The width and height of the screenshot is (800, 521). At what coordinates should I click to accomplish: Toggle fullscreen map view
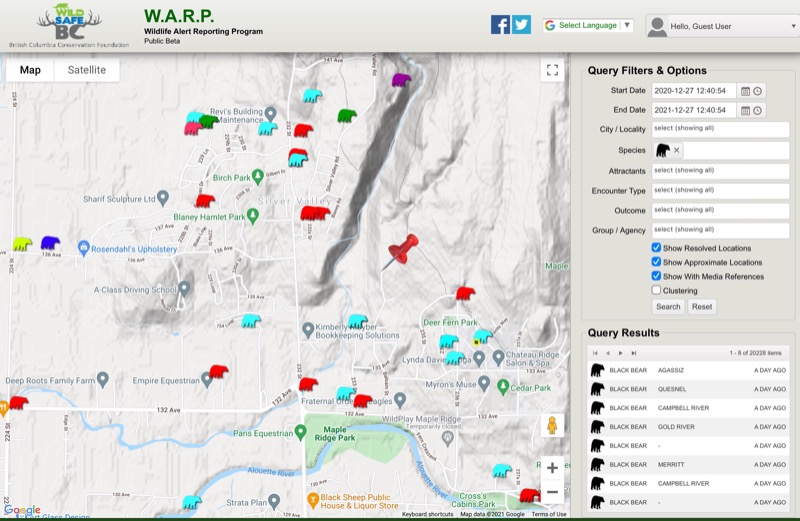click(x=551, y=70)
